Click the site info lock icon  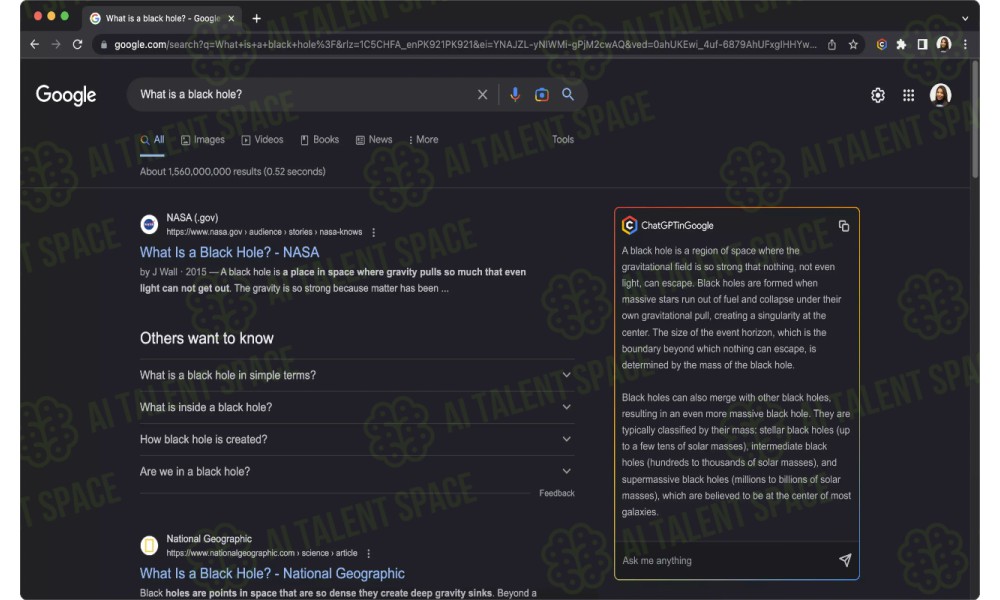point(104,45)
